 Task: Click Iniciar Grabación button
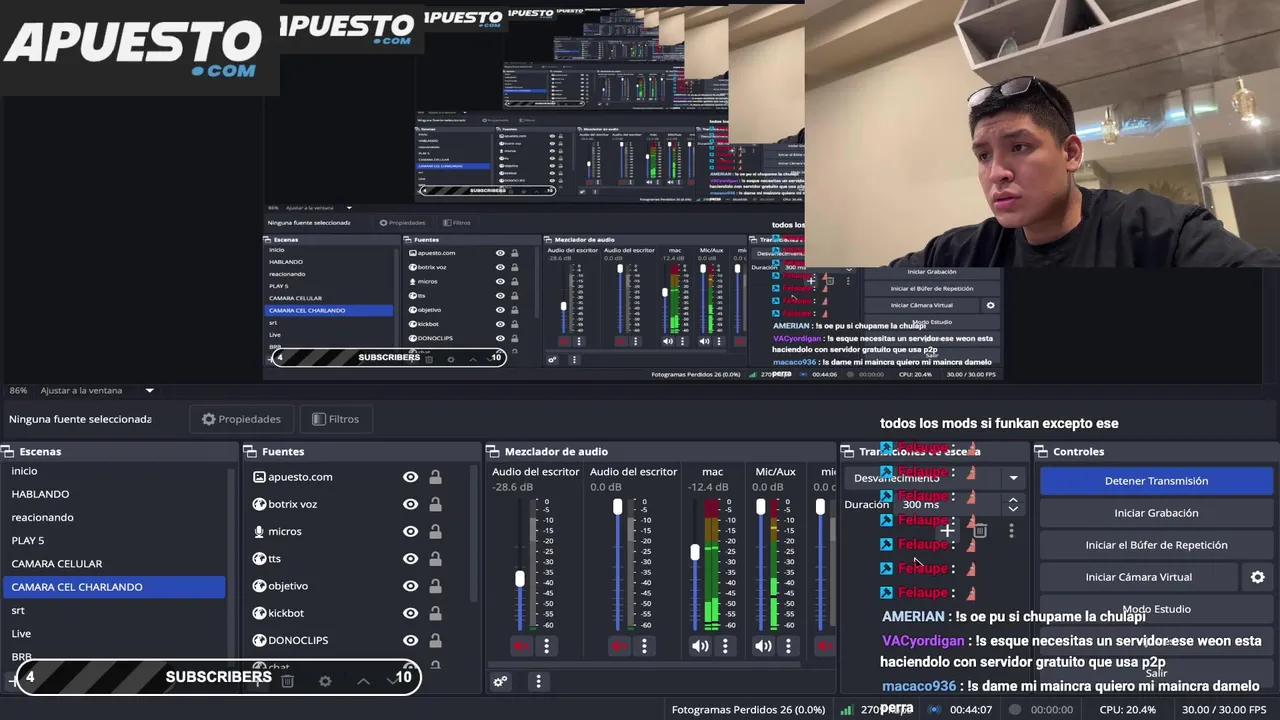(1156, 513)
